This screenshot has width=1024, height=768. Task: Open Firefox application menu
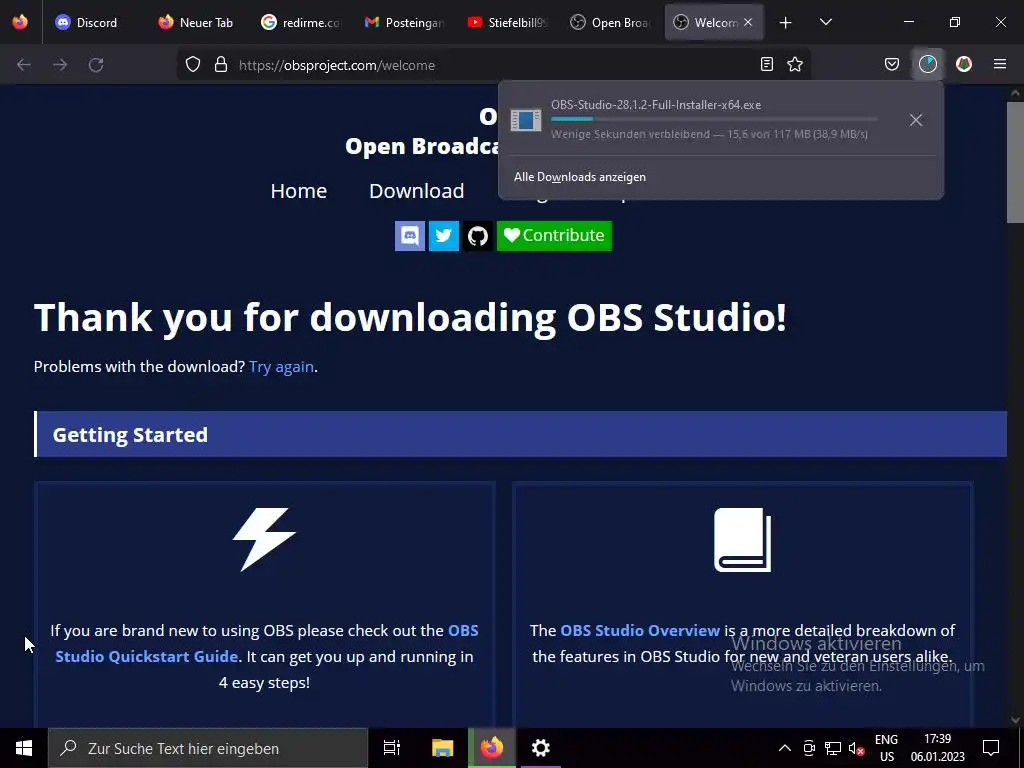(x=1000, y=64)
